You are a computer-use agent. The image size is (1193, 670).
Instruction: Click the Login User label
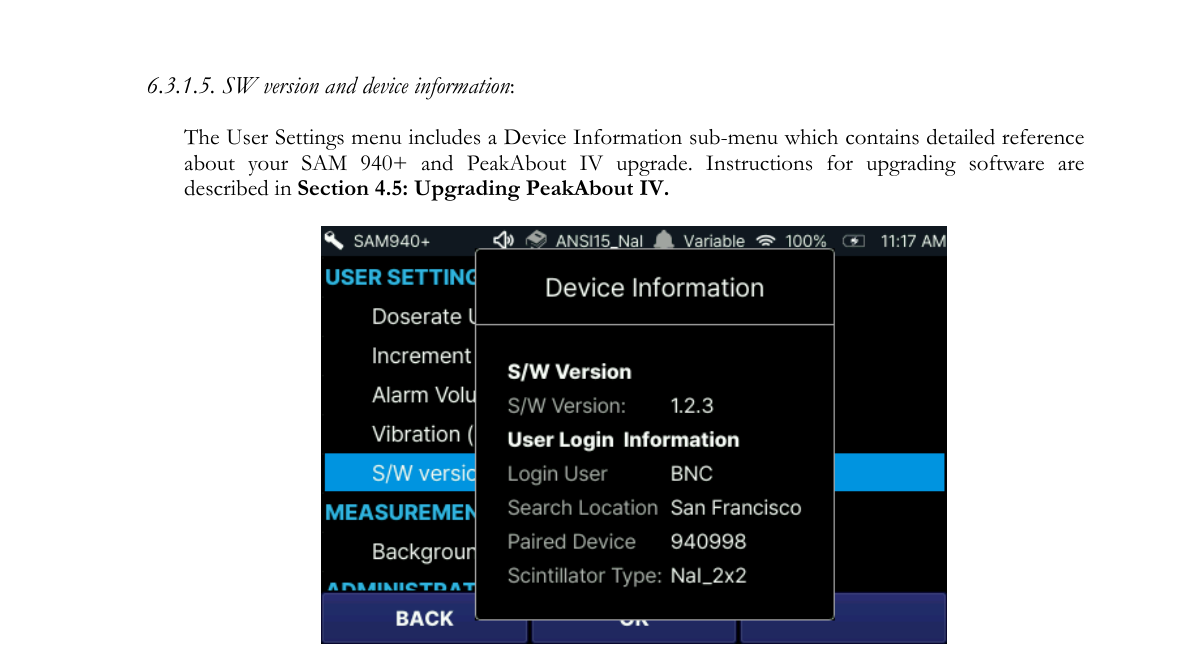(x=557, y=474)
